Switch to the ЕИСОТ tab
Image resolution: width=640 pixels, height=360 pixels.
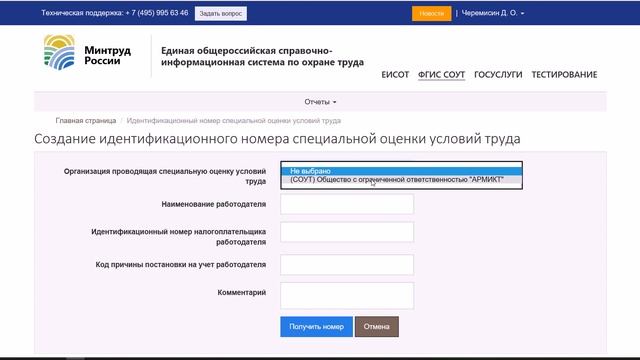coord(395,75)
